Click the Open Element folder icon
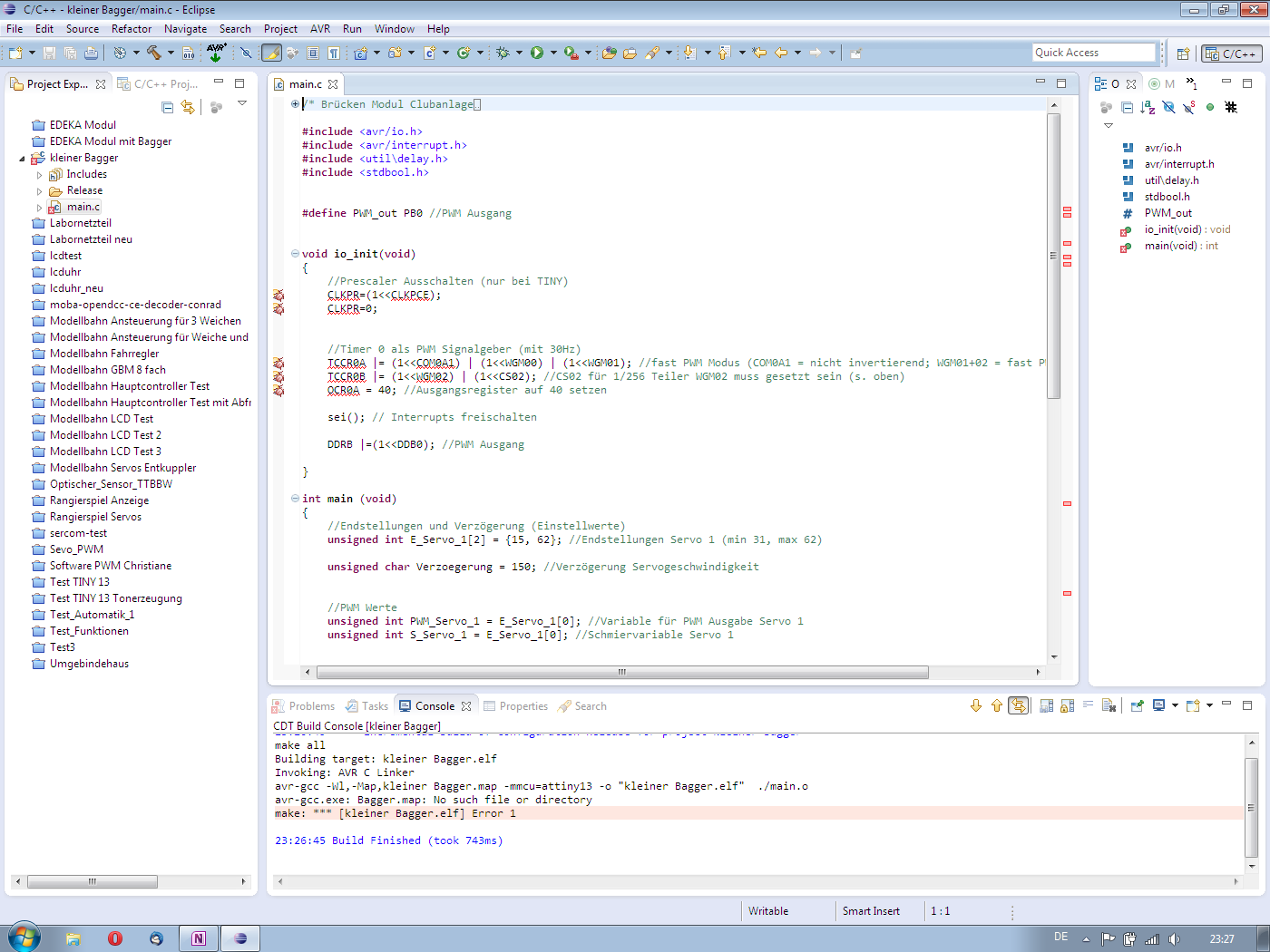 [610, 53]
